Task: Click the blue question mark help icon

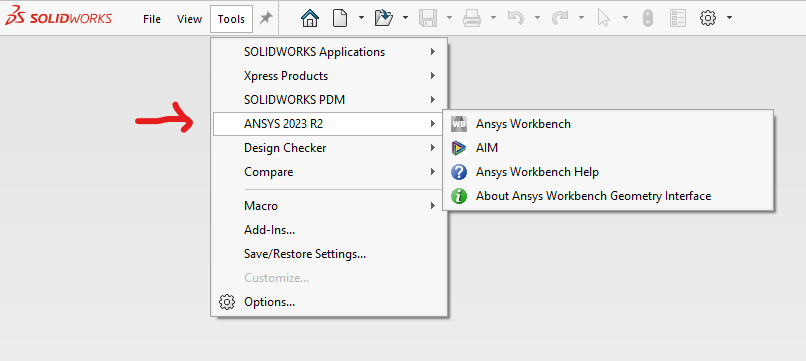Action: [459, 172]
